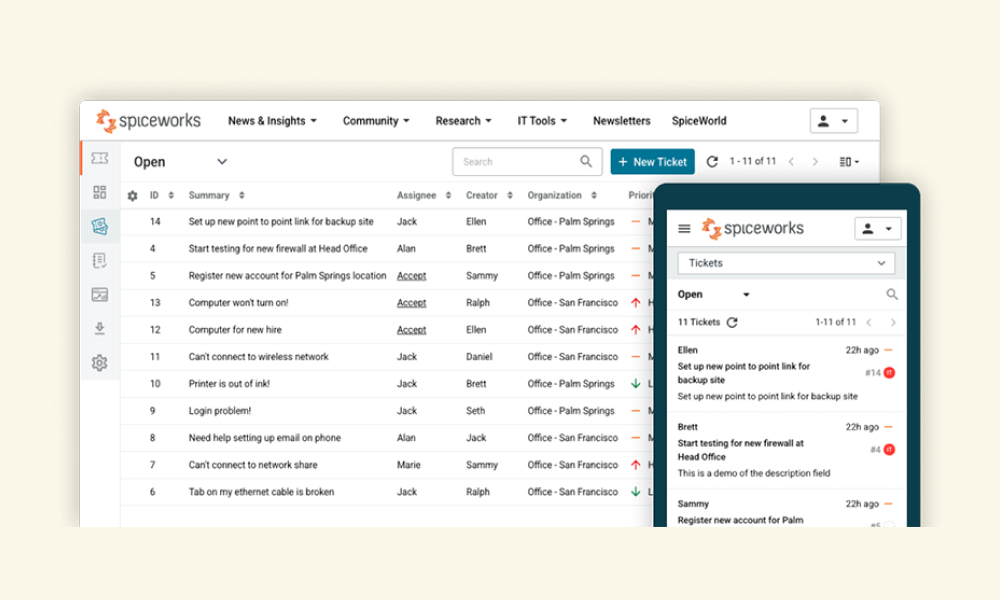Open the News & Insights menu
1000x600 pixels.
click(272, 121)
